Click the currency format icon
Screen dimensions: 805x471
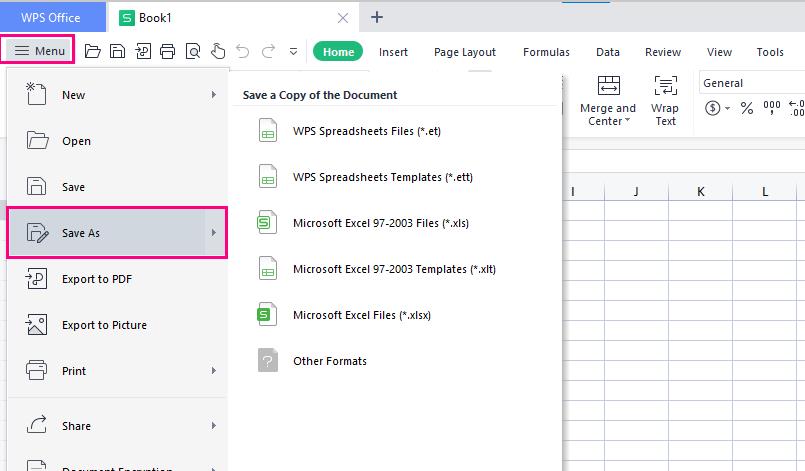[x=712, y=108]
